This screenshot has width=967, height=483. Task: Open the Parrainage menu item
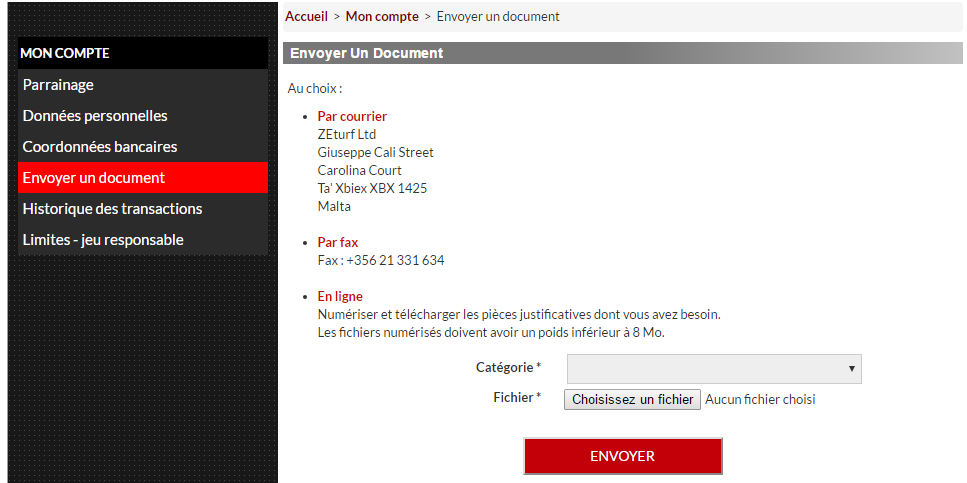pos(142,85)
